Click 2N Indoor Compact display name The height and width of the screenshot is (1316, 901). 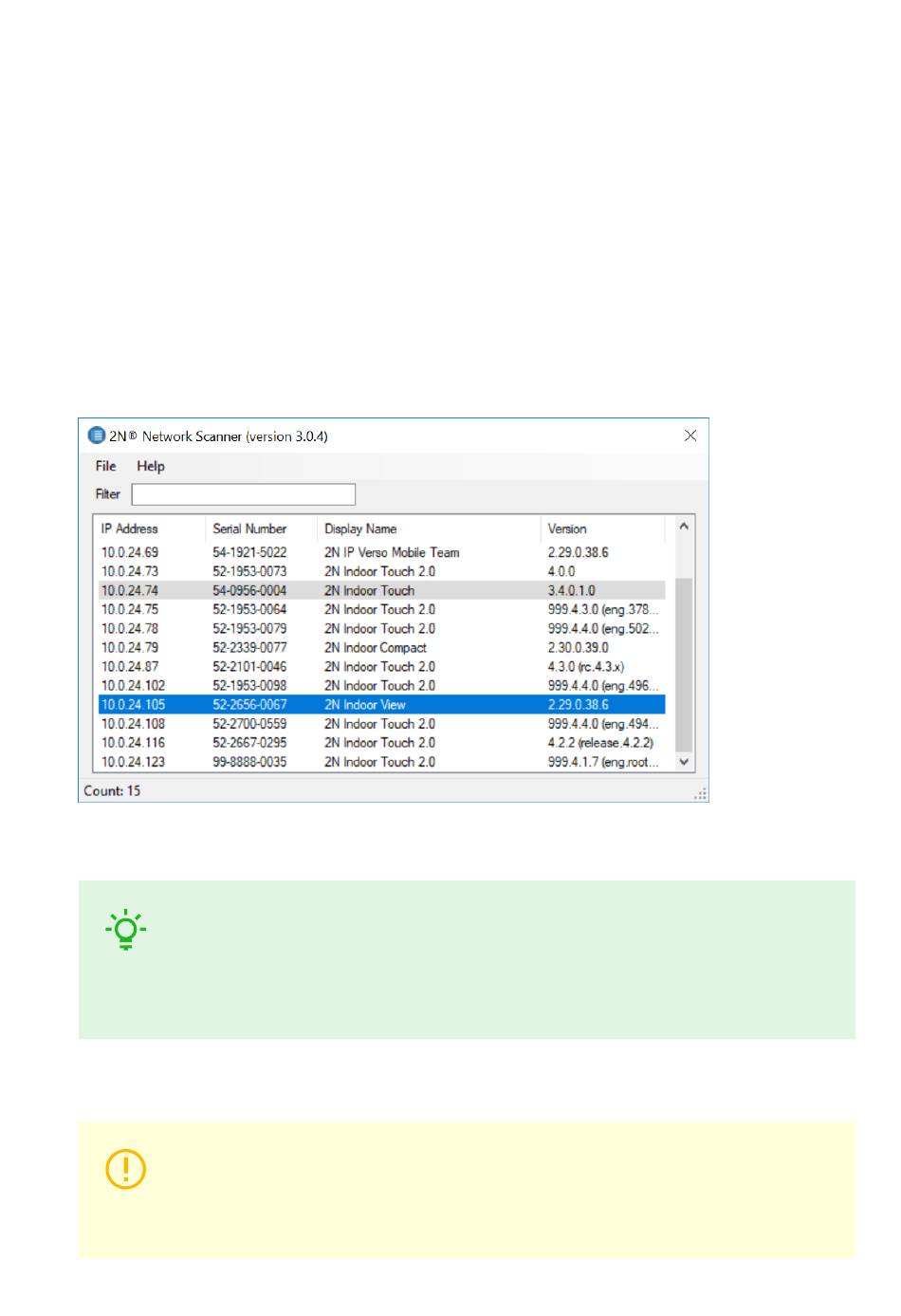(376, 647)
